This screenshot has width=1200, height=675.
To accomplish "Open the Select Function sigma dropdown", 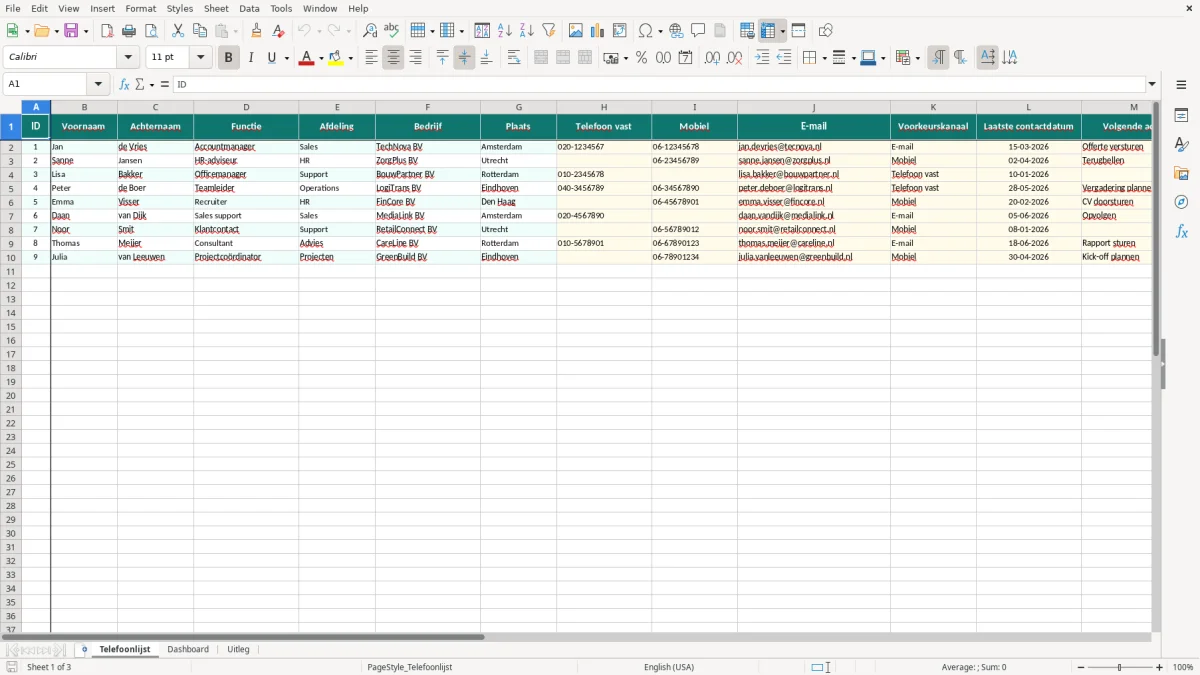I will pos(150,84).
